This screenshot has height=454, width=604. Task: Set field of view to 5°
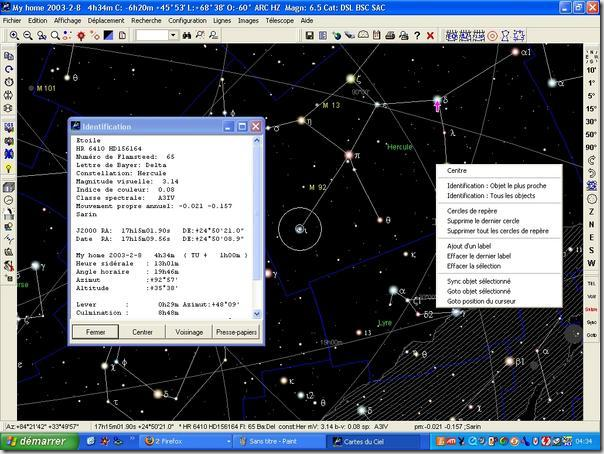pyautogui.click(x=591, y=96)
